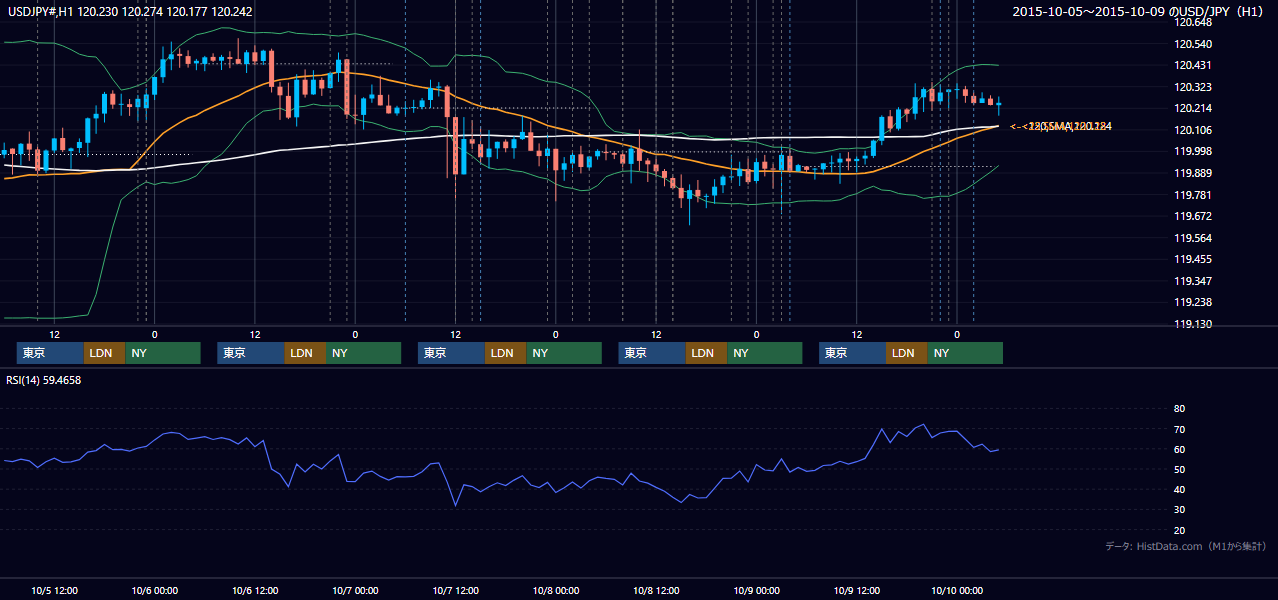Choose the 119.781 axis value
Screen dimensions: 1278x600
tap(1194, 195)
